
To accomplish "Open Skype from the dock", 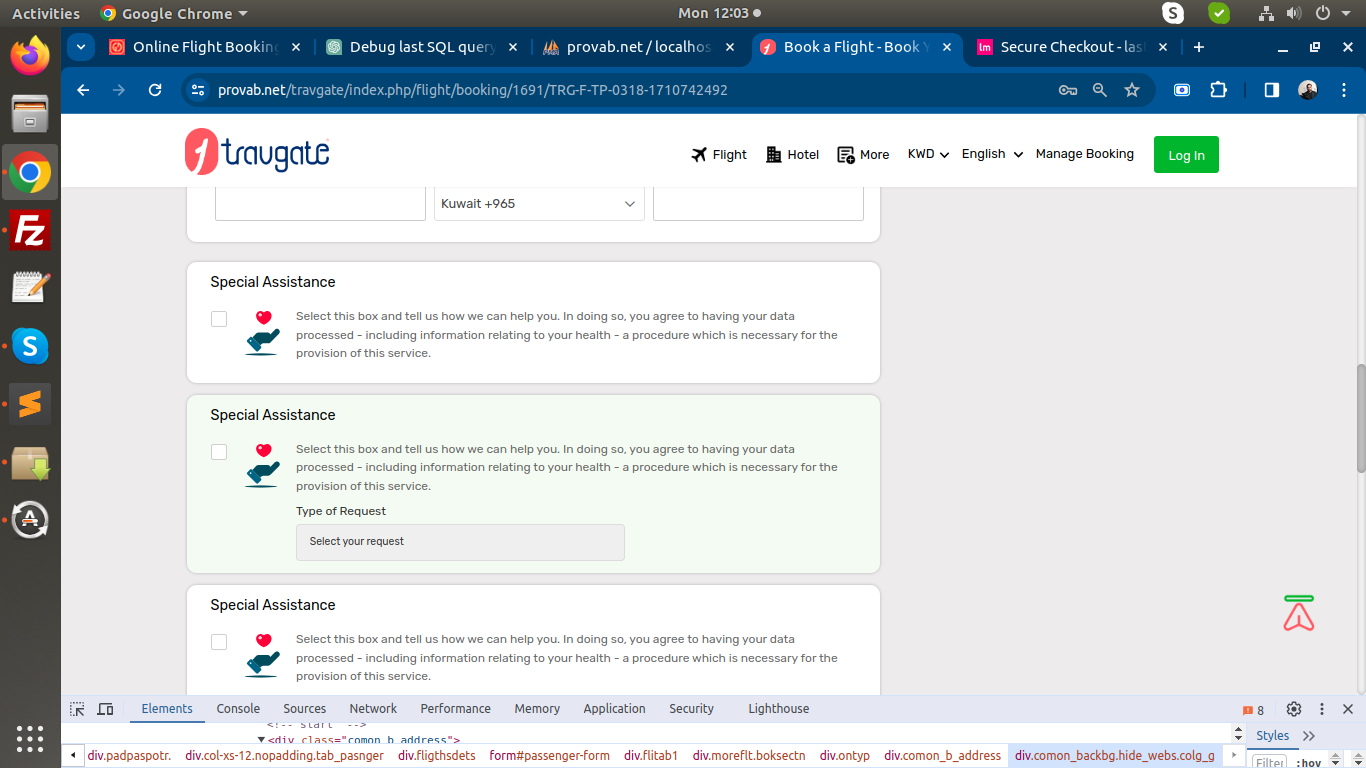I will tap(30, 346).
